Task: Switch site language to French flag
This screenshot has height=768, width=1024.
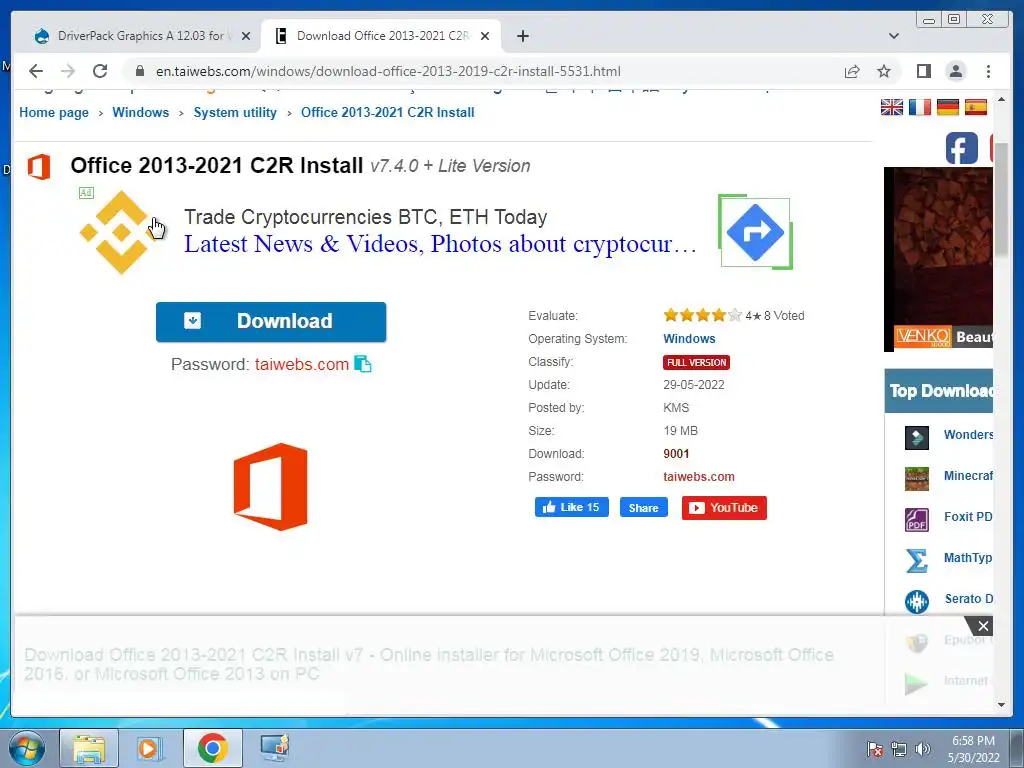Action: pyautogui.click(x=920, y=107)
